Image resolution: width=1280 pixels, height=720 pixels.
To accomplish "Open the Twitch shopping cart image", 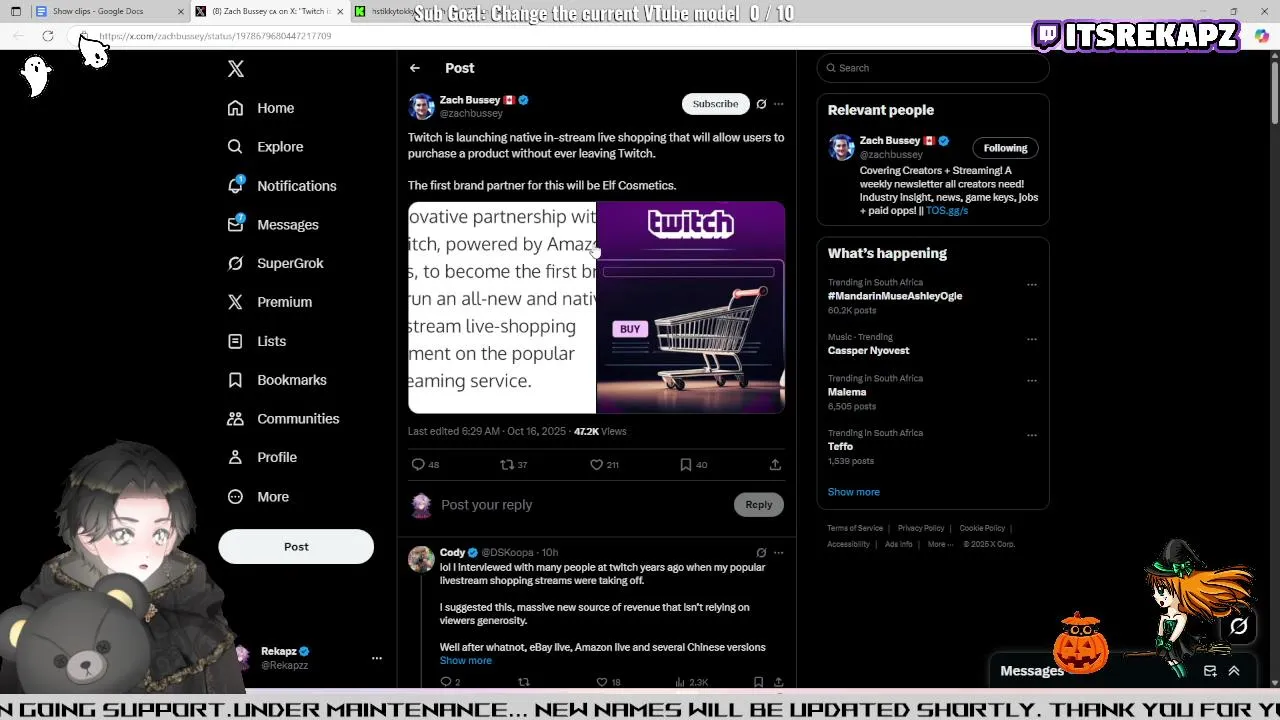I will [x=691, y=308].
